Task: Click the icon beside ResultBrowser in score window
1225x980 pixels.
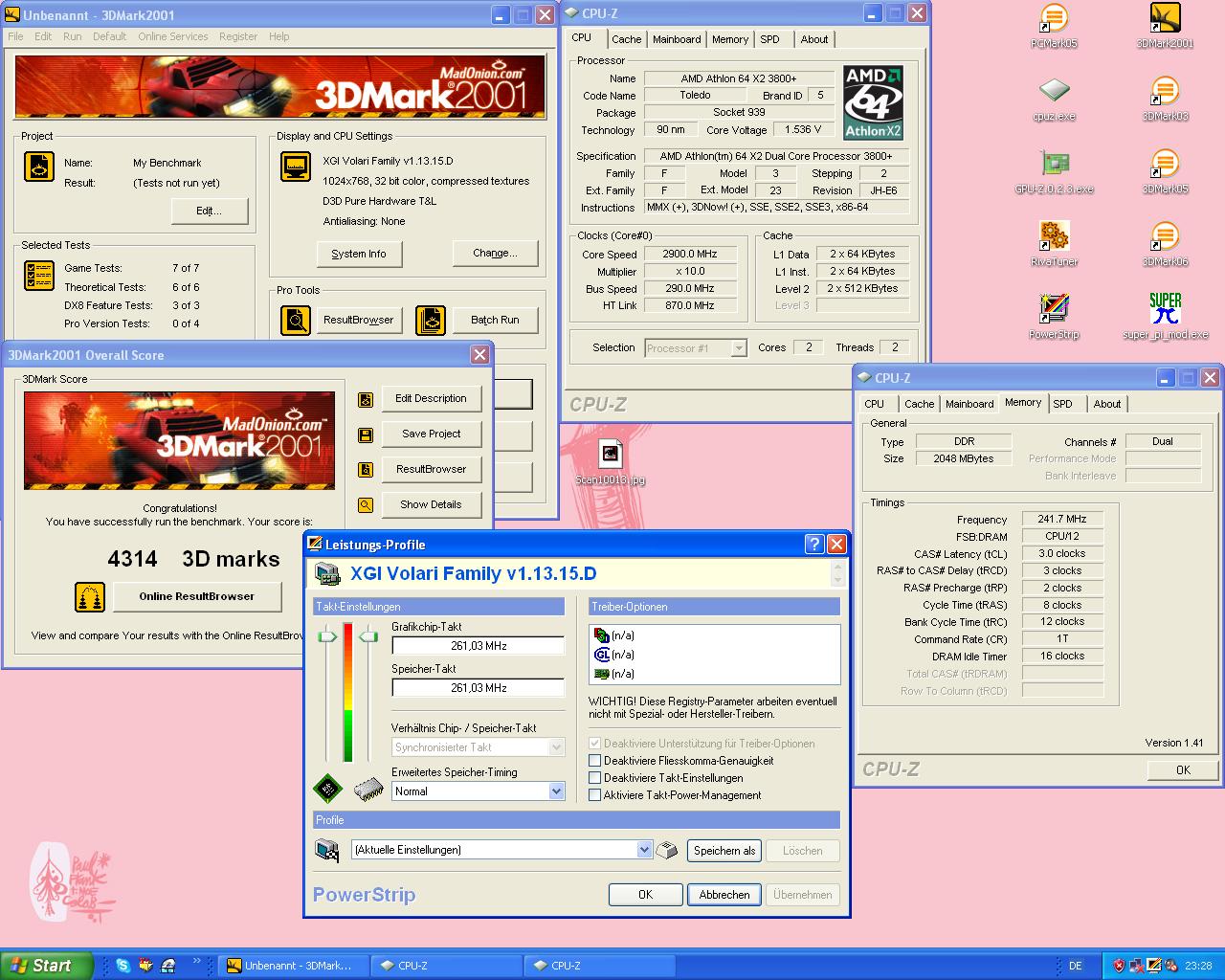Action: click(366, 470)
